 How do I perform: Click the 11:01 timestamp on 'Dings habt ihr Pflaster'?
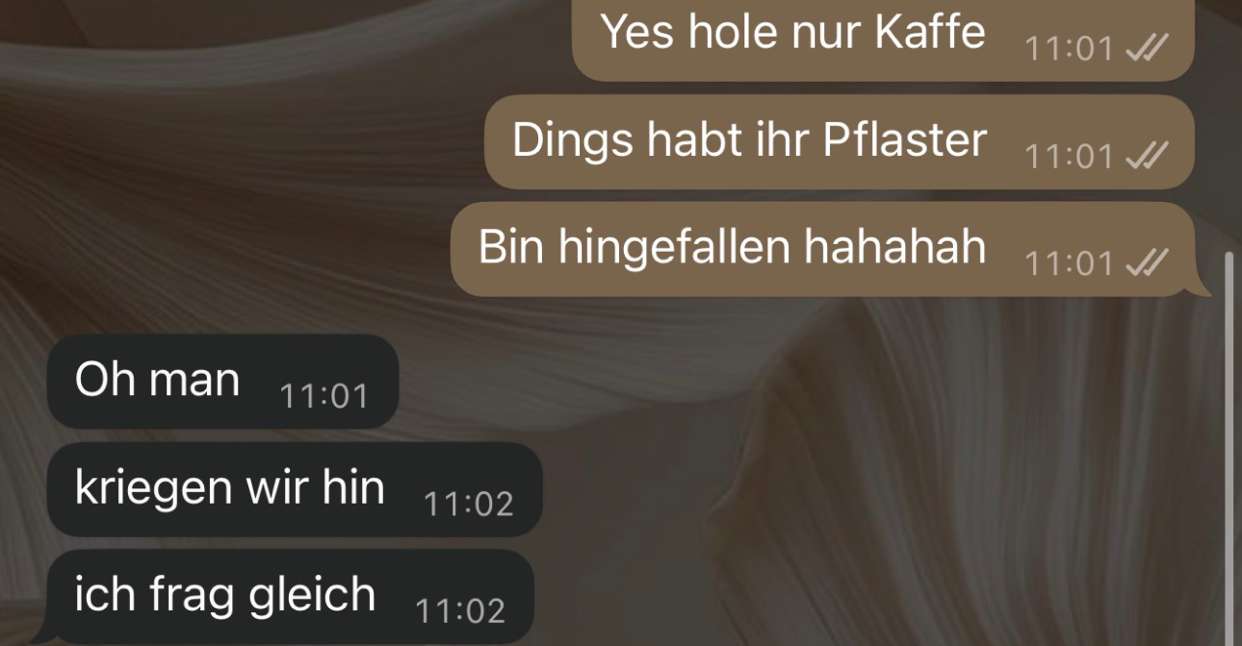[x=1069, y=157]
